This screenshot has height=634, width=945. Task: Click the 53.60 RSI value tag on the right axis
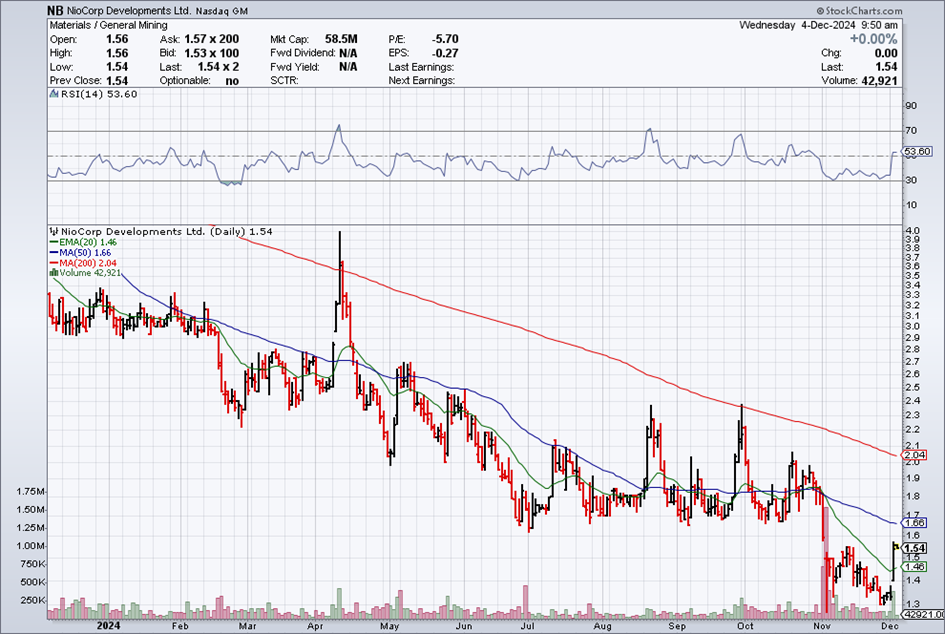click(x=916, y=151)
